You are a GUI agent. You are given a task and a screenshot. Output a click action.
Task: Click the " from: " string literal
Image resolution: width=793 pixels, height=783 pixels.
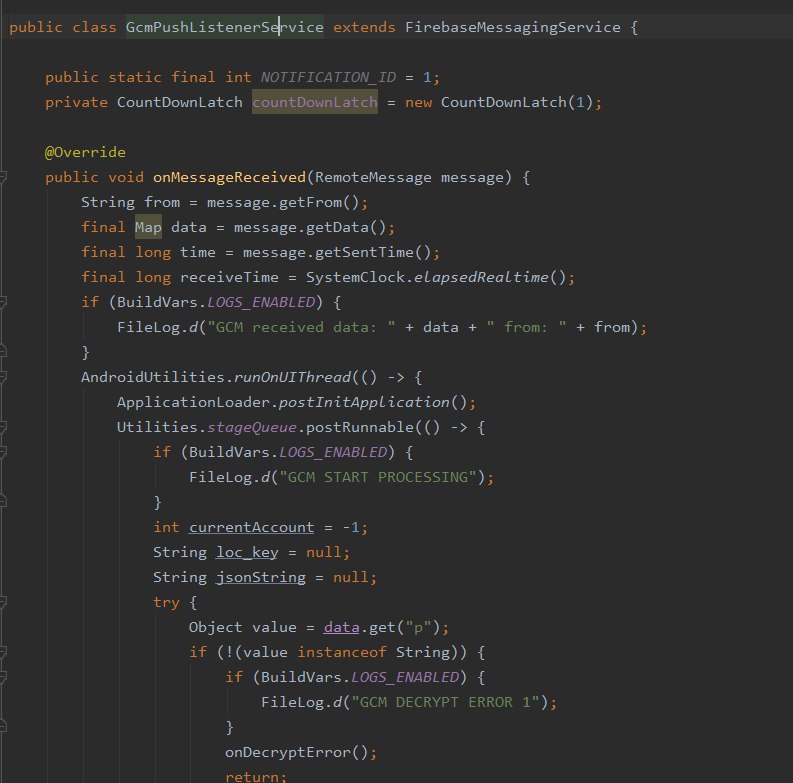(x=526, y=327)
